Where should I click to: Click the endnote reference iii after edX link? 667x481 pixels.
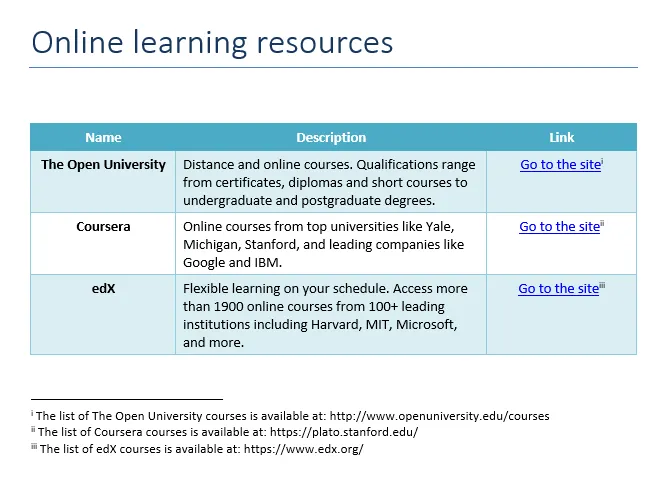tap(602, 285)
